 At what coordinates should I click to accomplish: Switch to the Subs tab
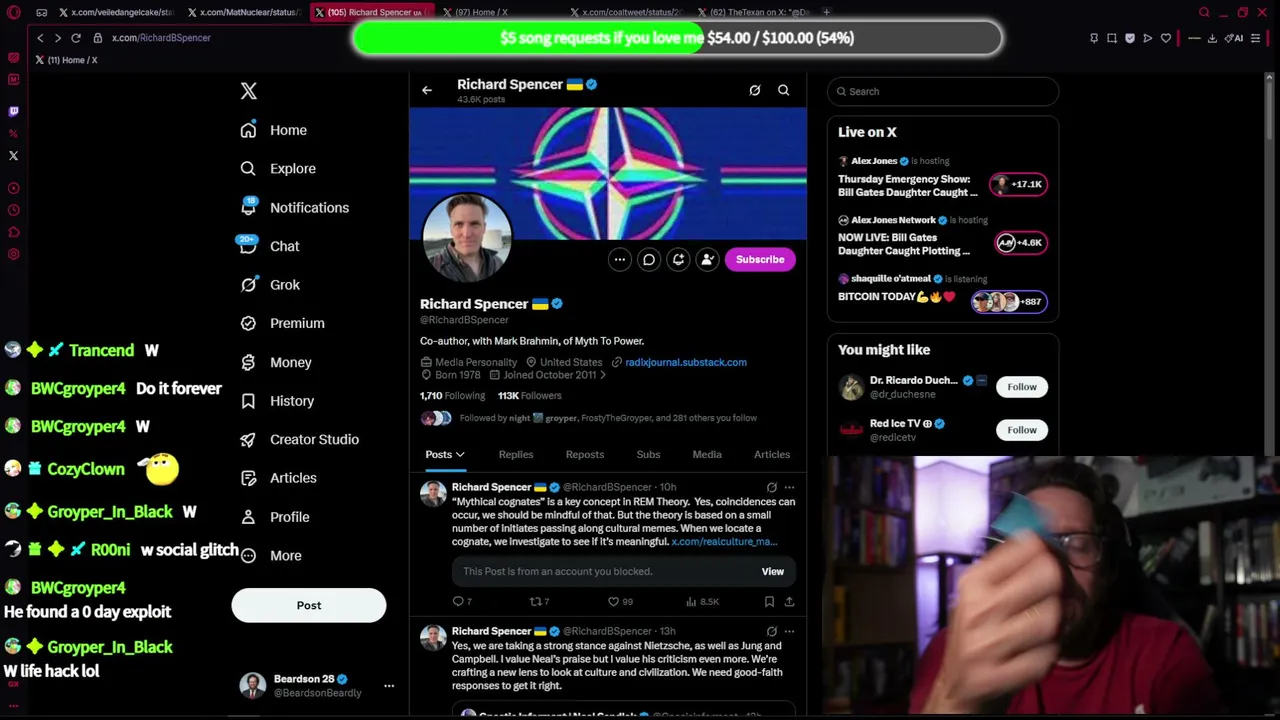648,455
